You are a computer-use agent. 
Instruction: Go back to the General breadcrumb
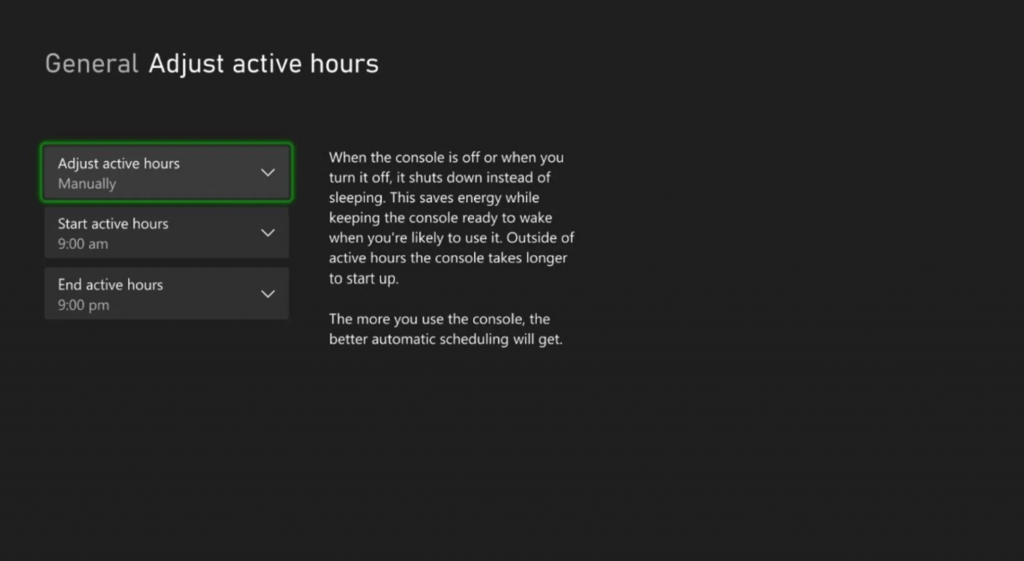pyautogui.click(x=91, y=64)
